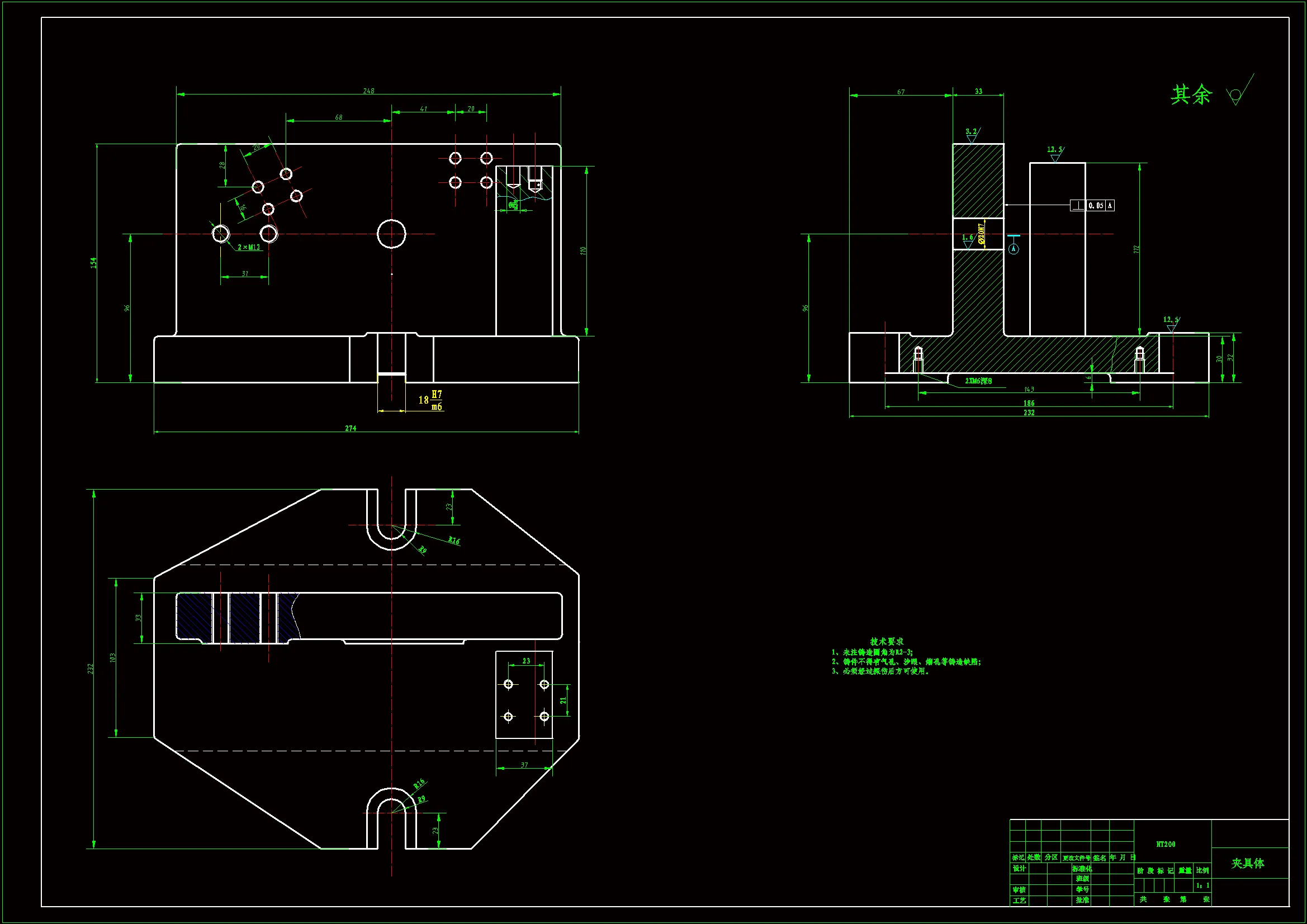This screenshot has height=924, width=1307.
Task: Click the 232 dimension in section view
Action: (x=1029, y=413)
